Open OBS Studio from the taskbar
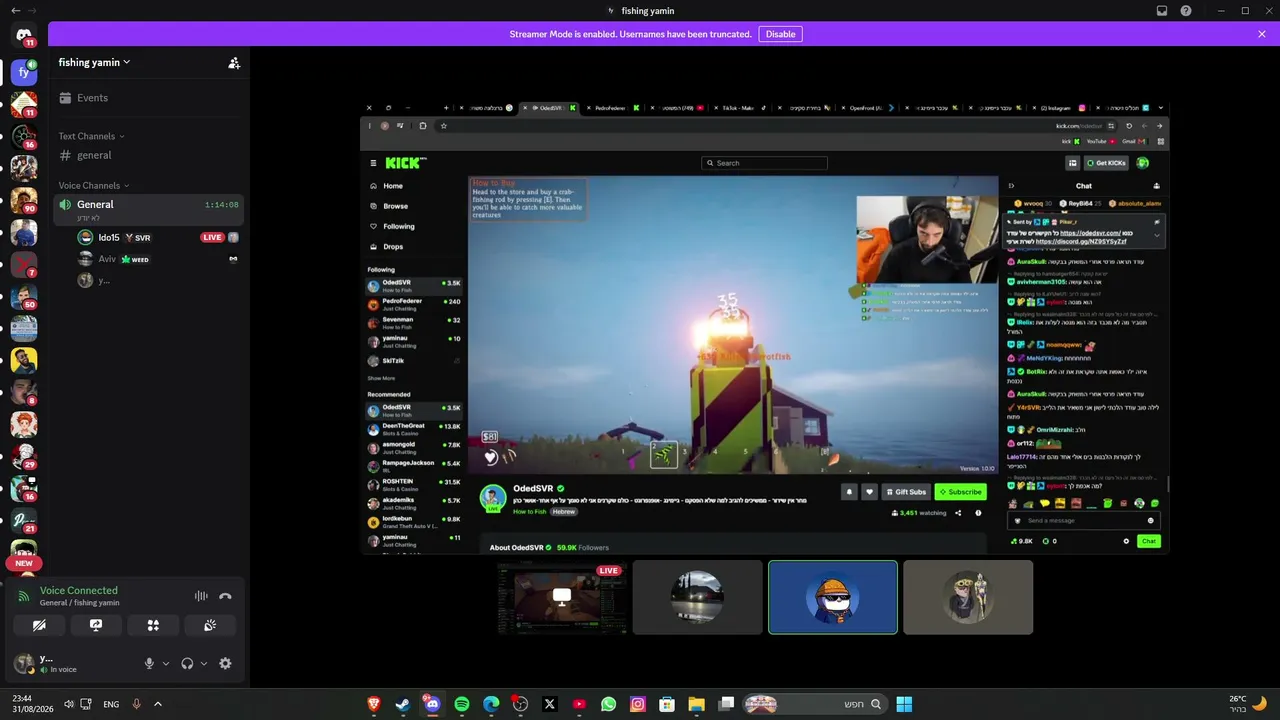This screenshot has height=720, width=1280. [x=520, y=704]
